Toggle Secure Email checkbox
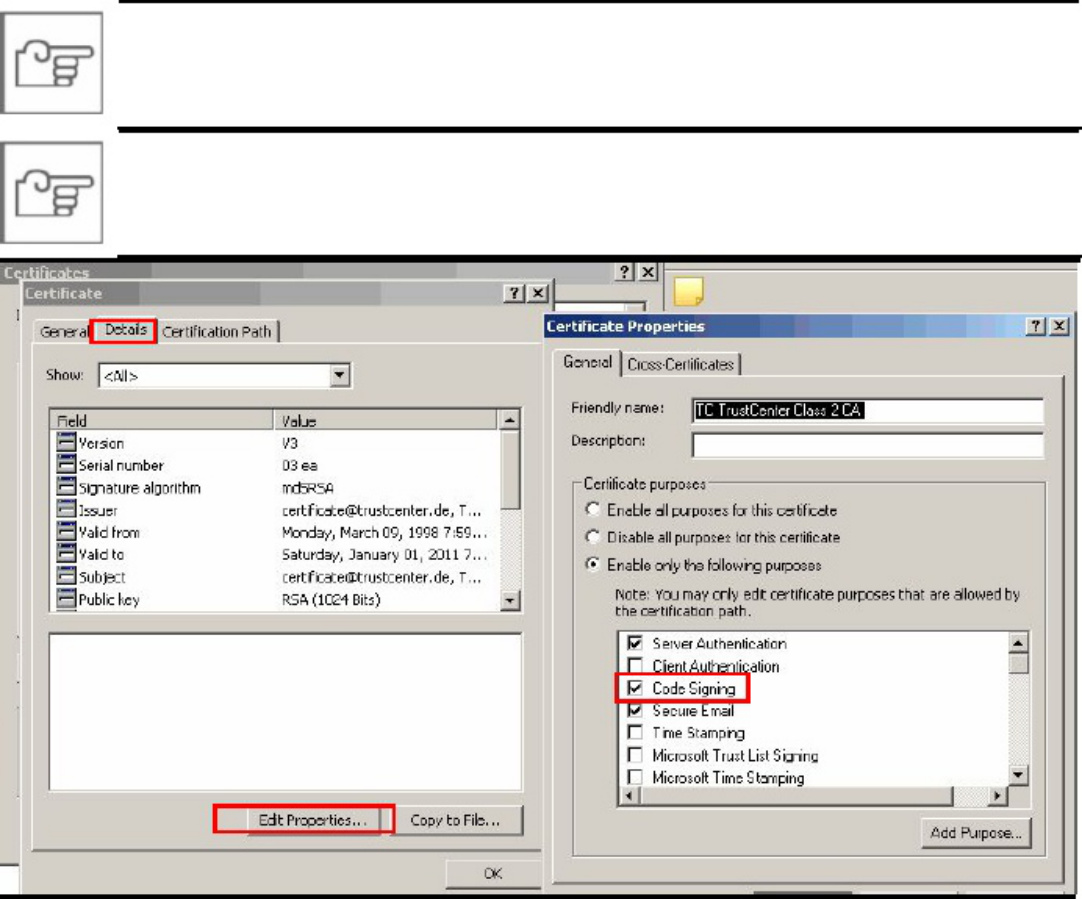 635,710
